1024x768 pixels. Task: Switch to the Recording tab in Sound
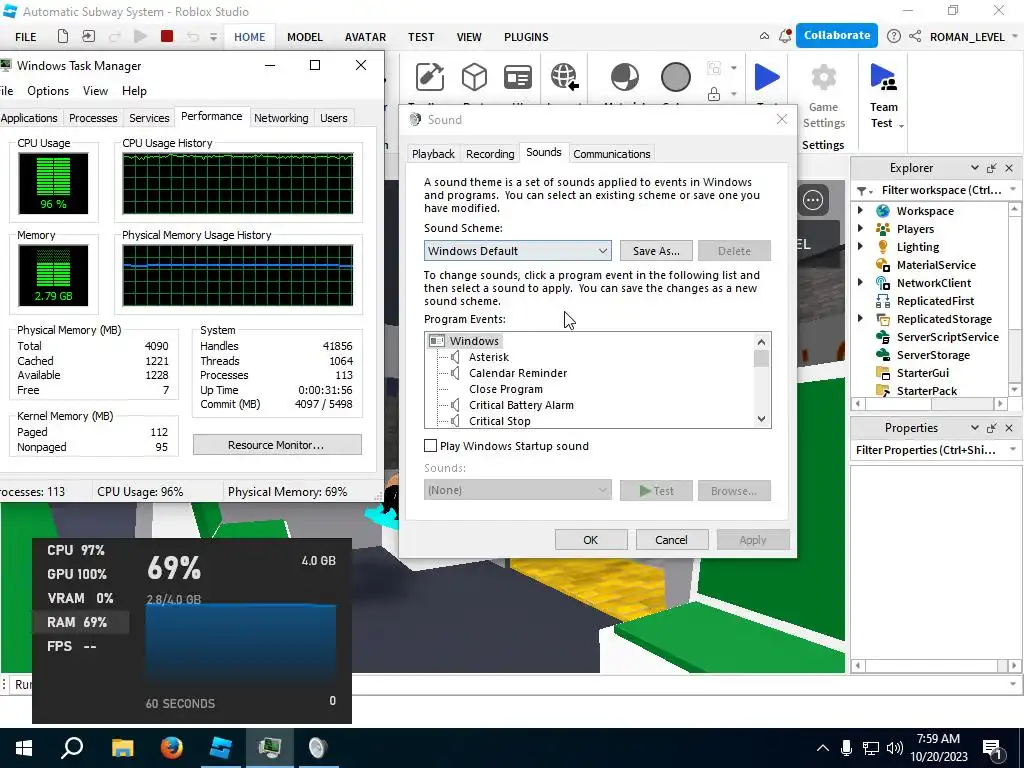pyautogui.click(x=490, y=154)
